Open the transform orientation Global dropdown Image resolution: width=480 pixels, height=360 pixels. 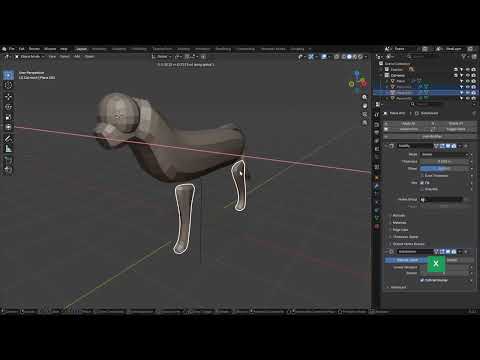point(163,57)
